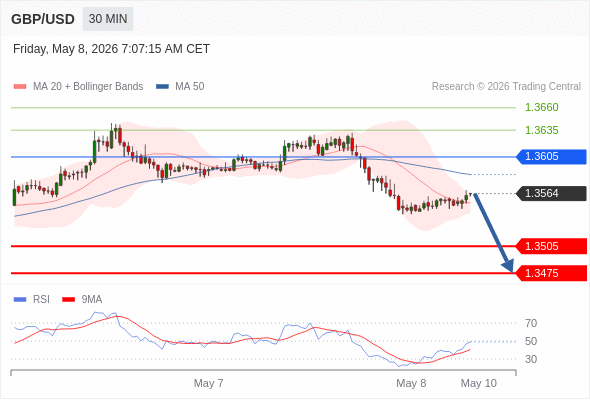This screenshot has width=590, height=400.
Task: Toggle the MA 50 legend label
Action: click(190, 87)
